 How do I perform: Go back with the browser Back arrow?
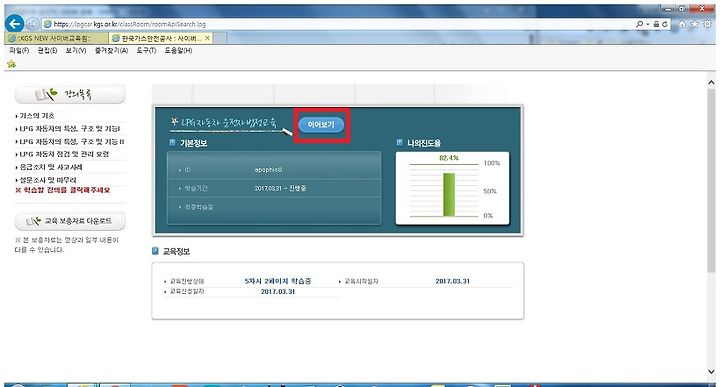[15, 23]
